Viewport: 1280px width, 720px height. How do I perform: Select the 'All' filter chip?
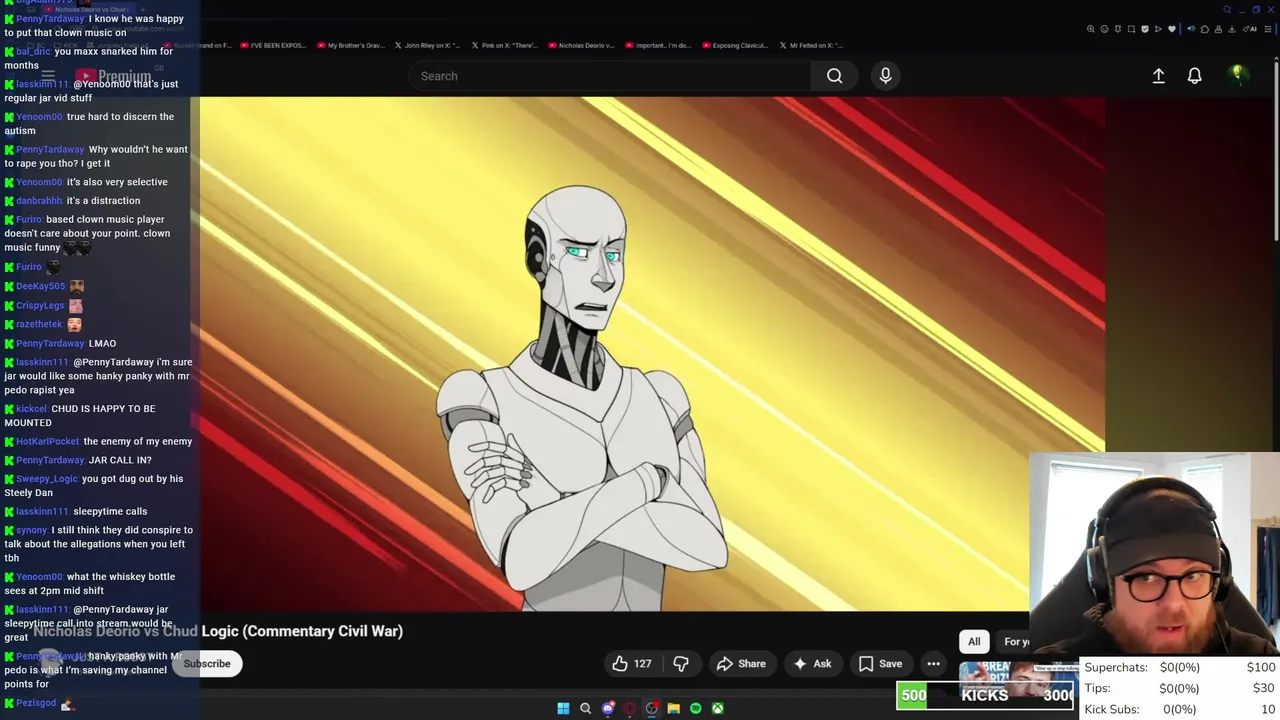tap(974, 642)
